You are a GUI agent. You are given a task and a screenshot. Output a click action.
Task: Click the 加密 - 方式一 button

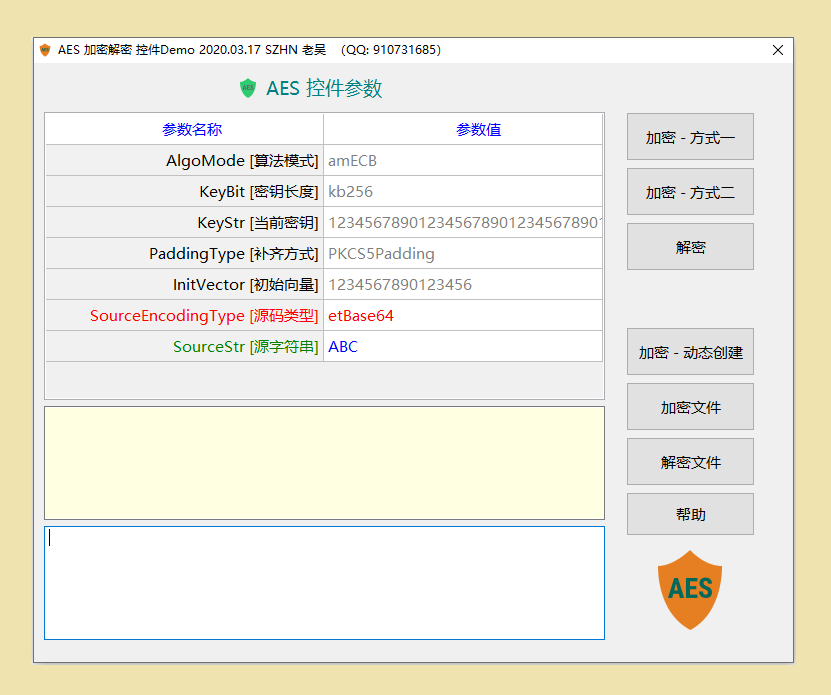pos(690,137)
